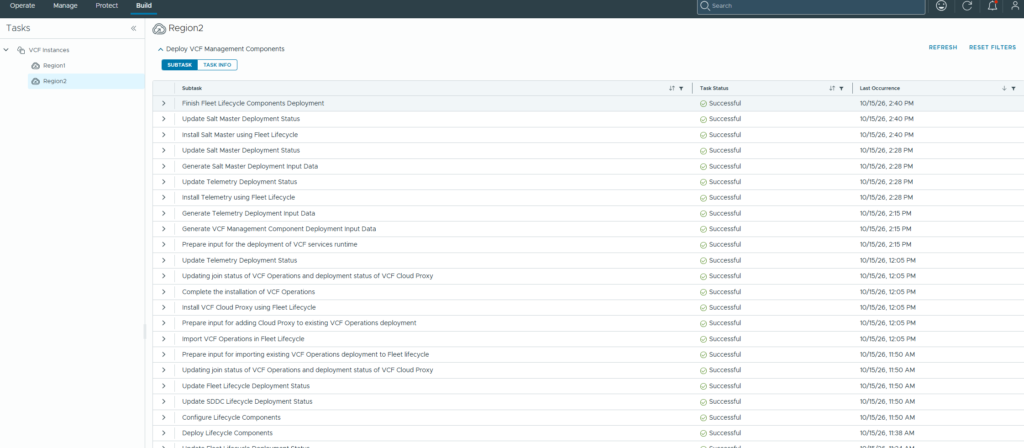Image resolution: width=1024 pixels, height=448 pixels.
Task: Expand Update SDDC Lifecycle Deployment Status row
Action: (163, 402)
